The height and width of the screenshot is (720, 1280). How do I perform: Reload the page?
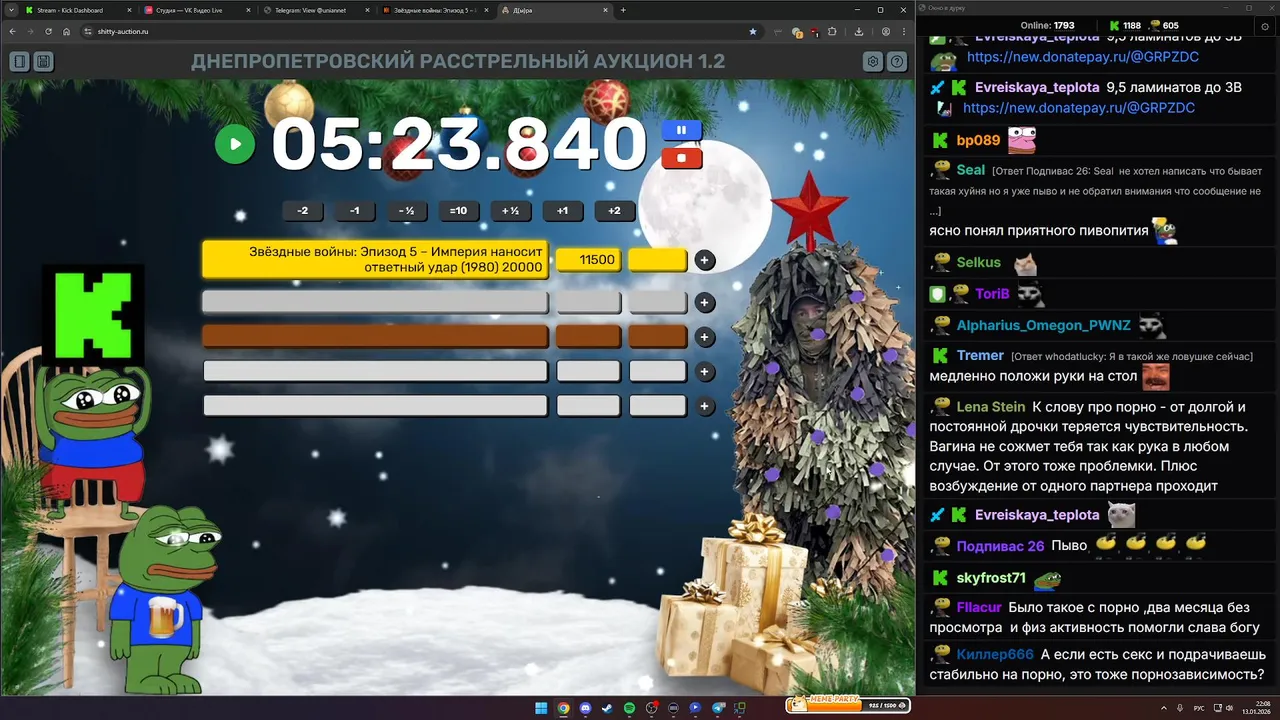48,31
